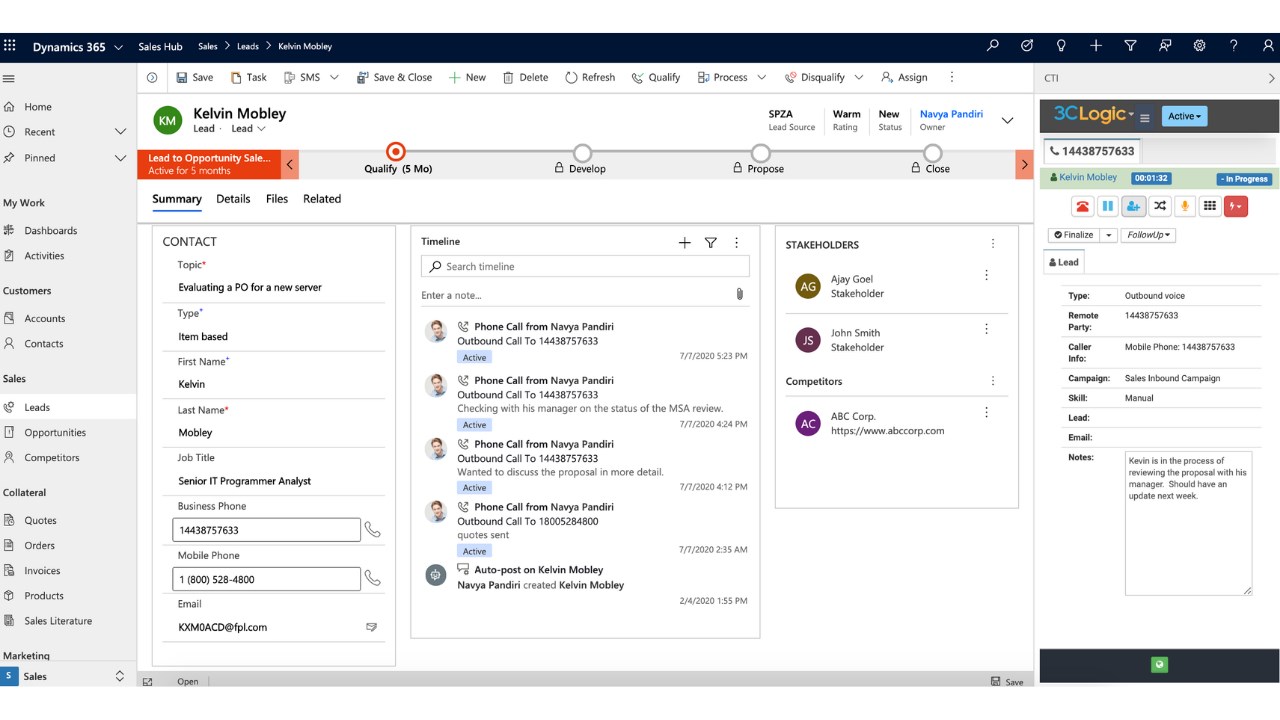The width and height of the screenshot is (1280, 720).
Task: Open Dashboards in the sidebar
Action: point(51,231)
